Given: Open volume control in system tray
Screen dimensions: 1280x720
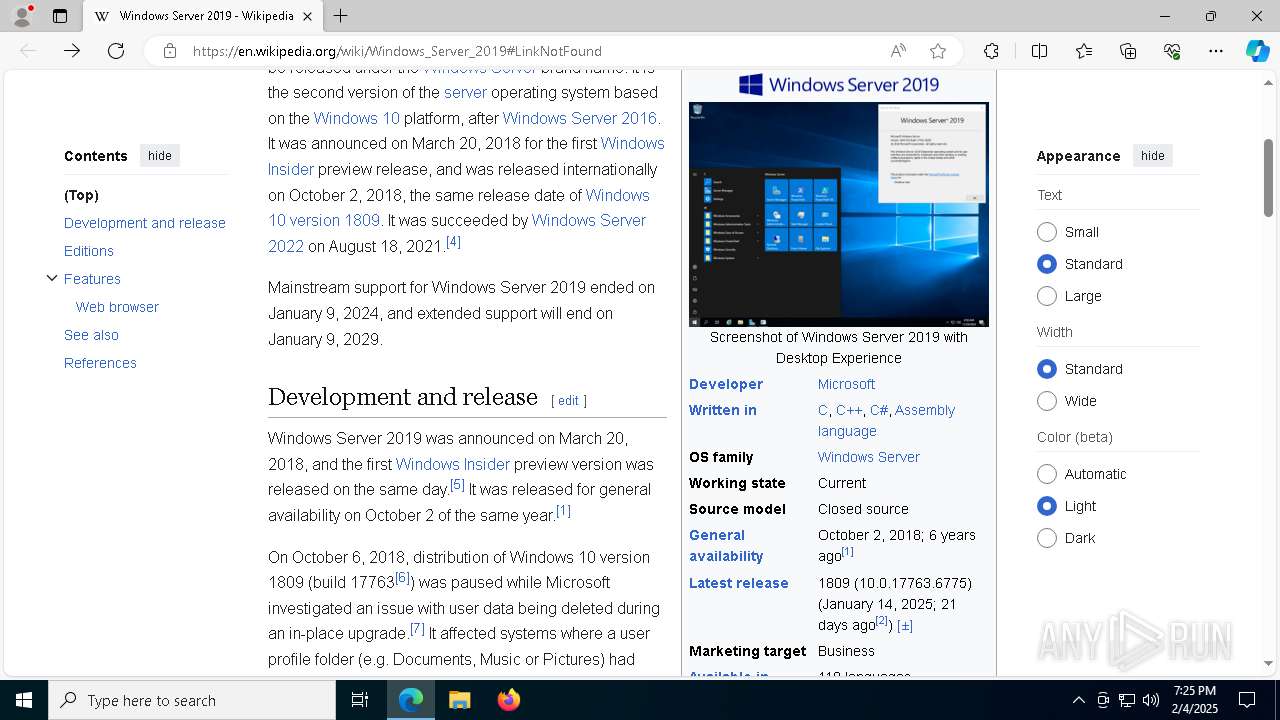Looking at the screenshot, I should (x=1151, y=700).
